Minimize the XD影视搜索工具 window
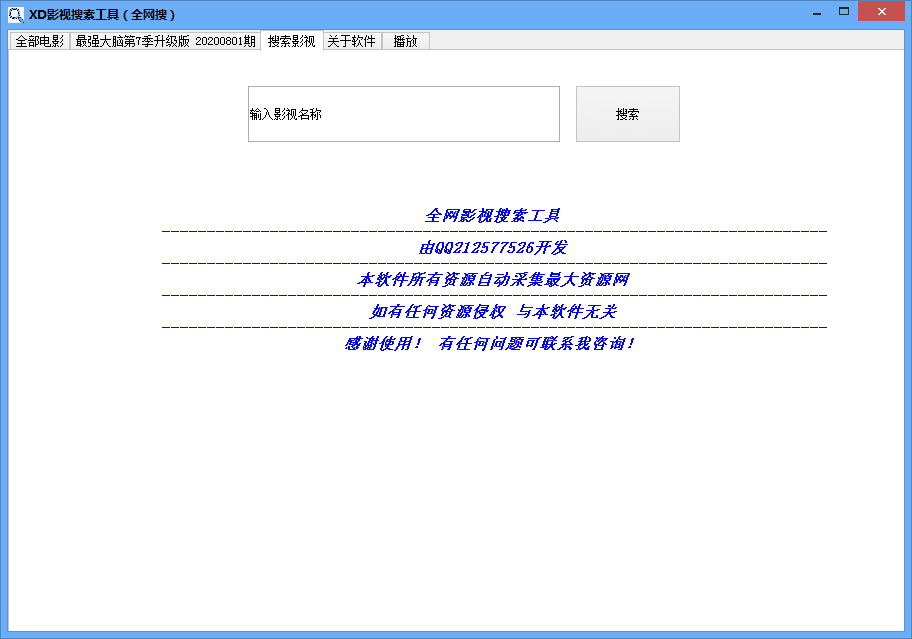The height and width of the screenshot is (639, 912). [816, 11]
